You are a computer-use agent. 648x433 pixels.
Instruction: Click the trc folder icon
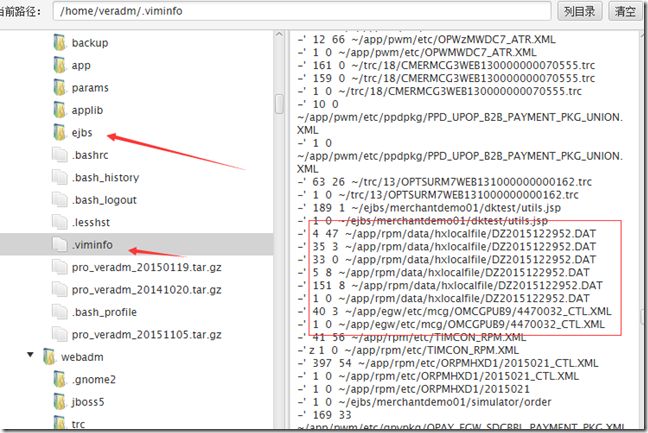pyautogui.click(x=60, y=423)
